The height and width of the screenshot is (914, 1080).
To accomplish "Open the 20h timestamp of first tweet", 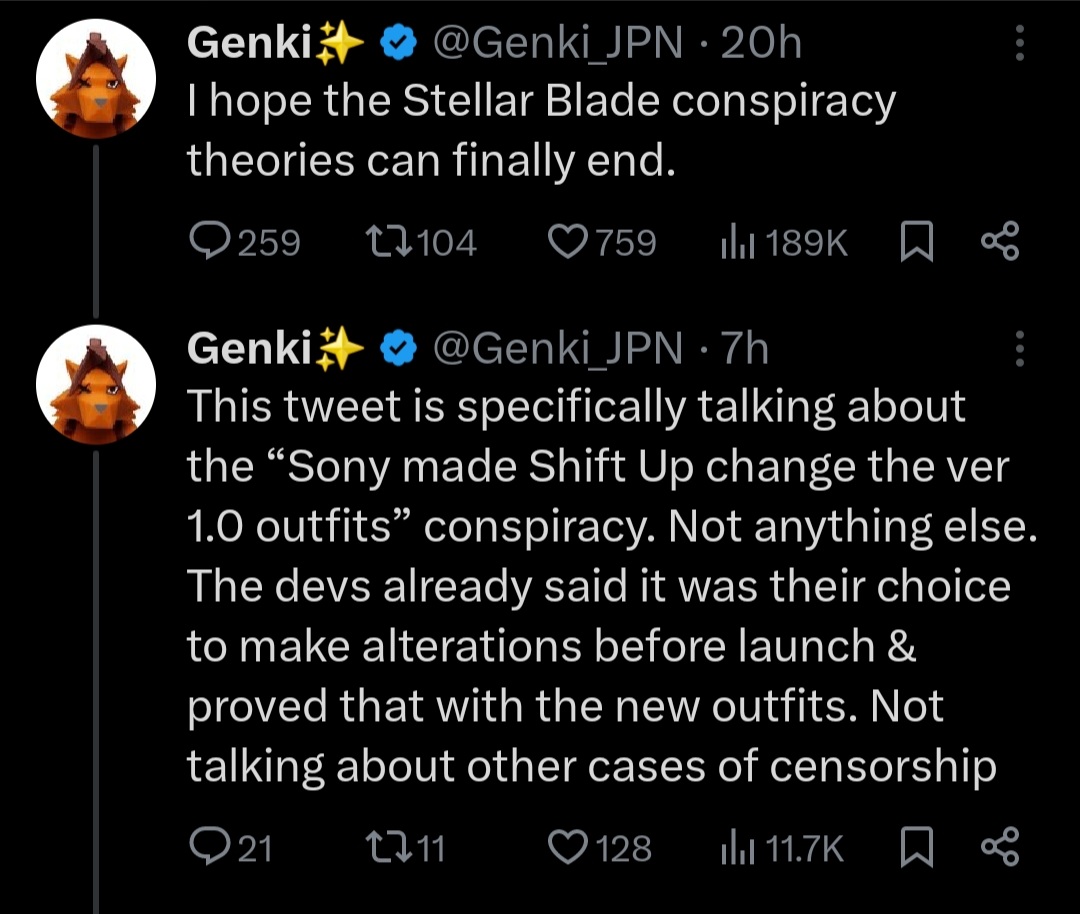I will pos(761,43).
